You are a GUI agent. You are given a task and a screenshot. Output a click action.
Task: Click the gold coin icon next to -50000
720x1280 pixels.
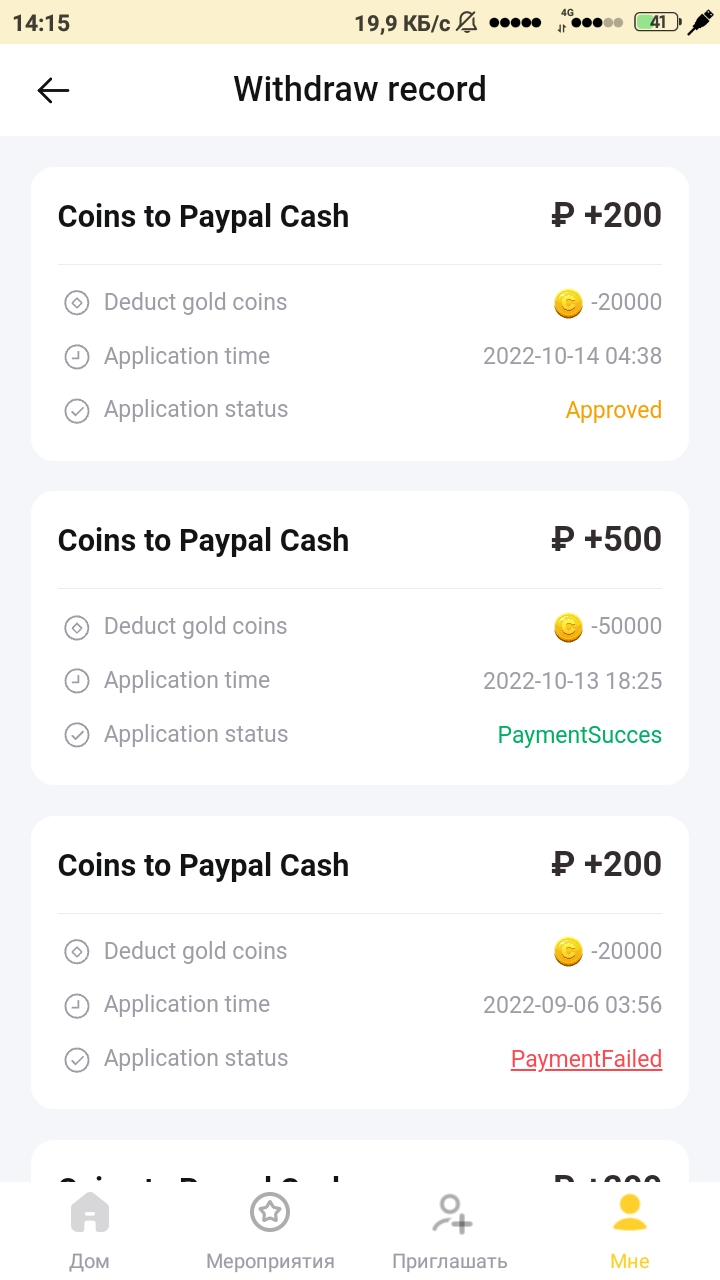coord(568,627)
